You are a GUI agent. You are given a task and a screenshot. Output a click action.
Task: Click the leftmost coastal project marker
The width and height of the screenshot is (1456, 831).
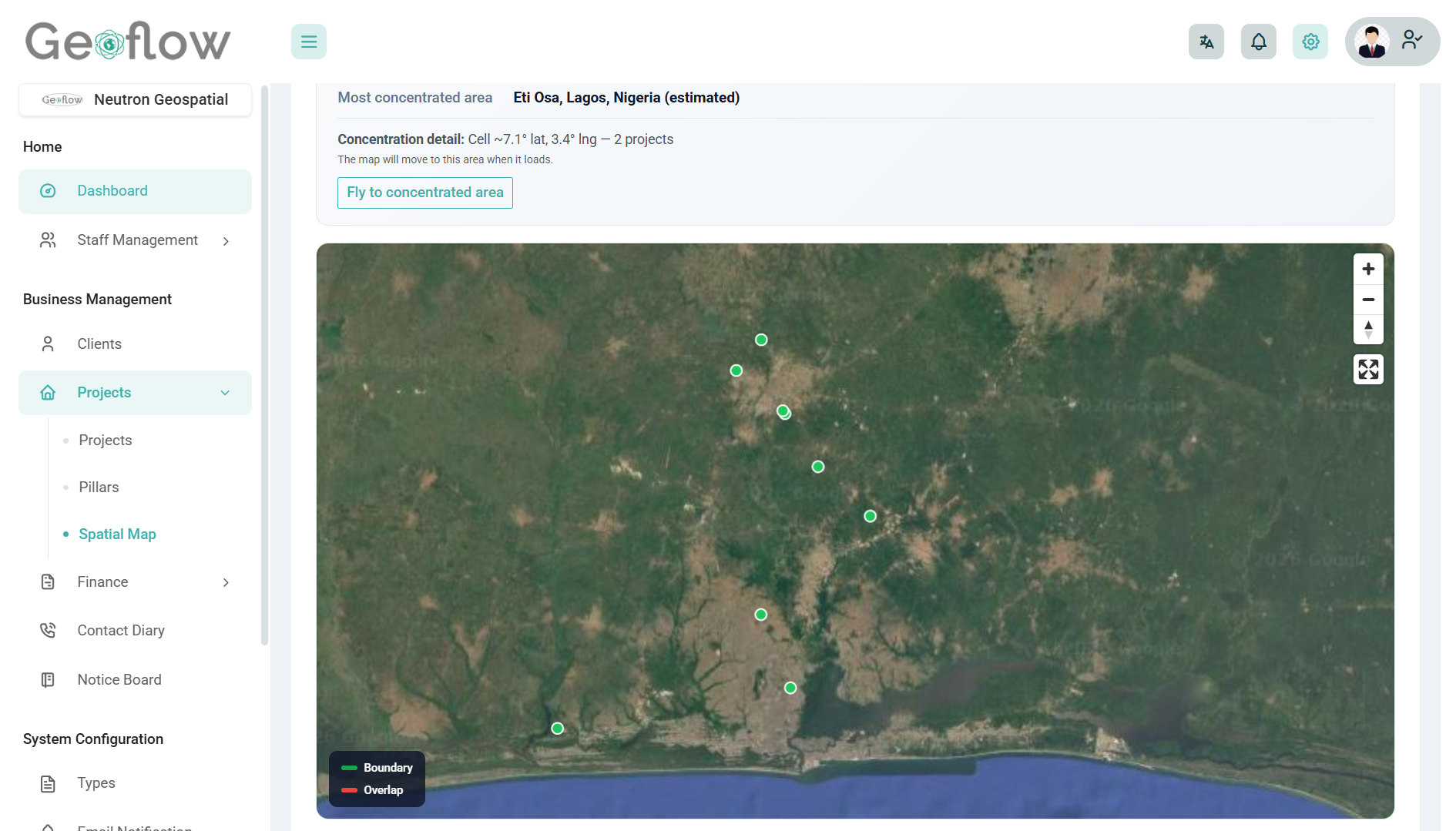coord(557,729)
